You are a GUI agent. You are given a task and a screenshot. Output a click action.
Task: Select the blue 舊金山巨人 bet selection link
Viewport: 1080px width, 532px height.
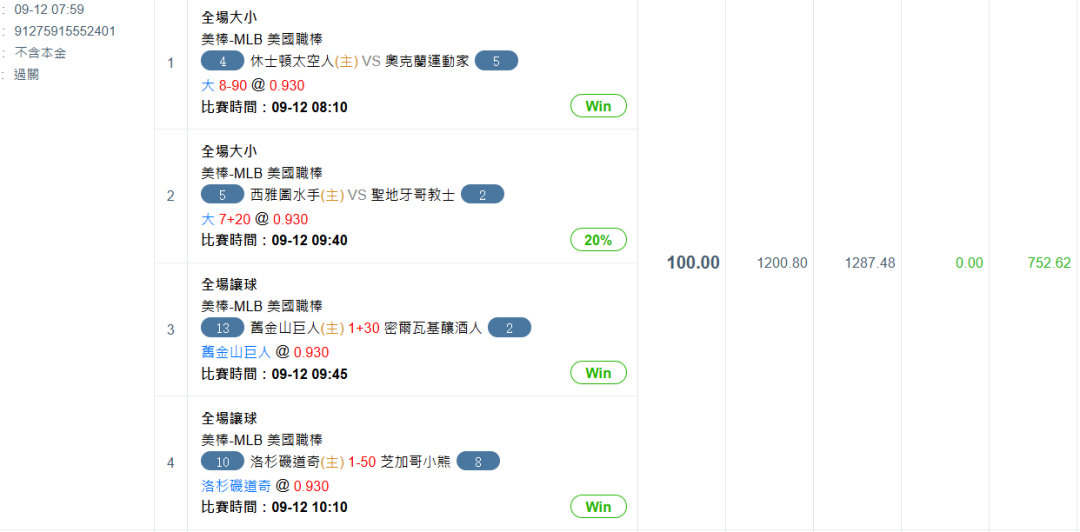coord(236,352)
